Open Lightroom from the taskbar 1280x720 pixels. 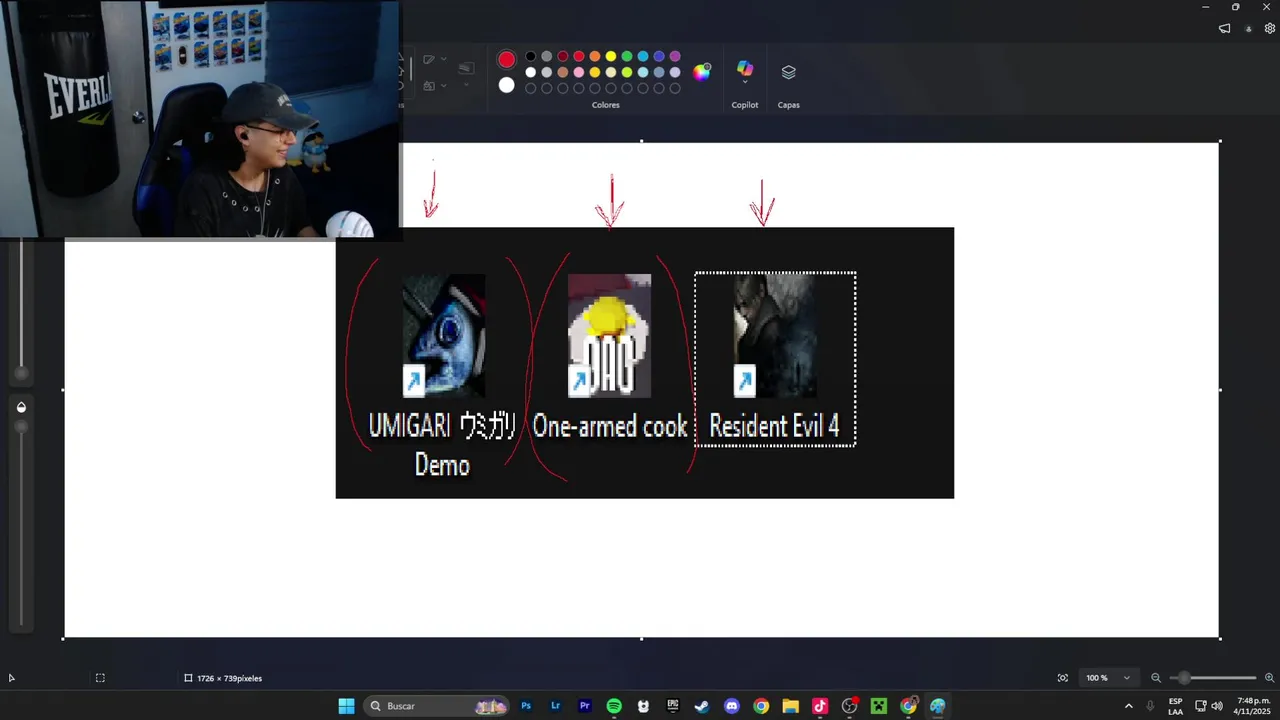pos(555,706)
